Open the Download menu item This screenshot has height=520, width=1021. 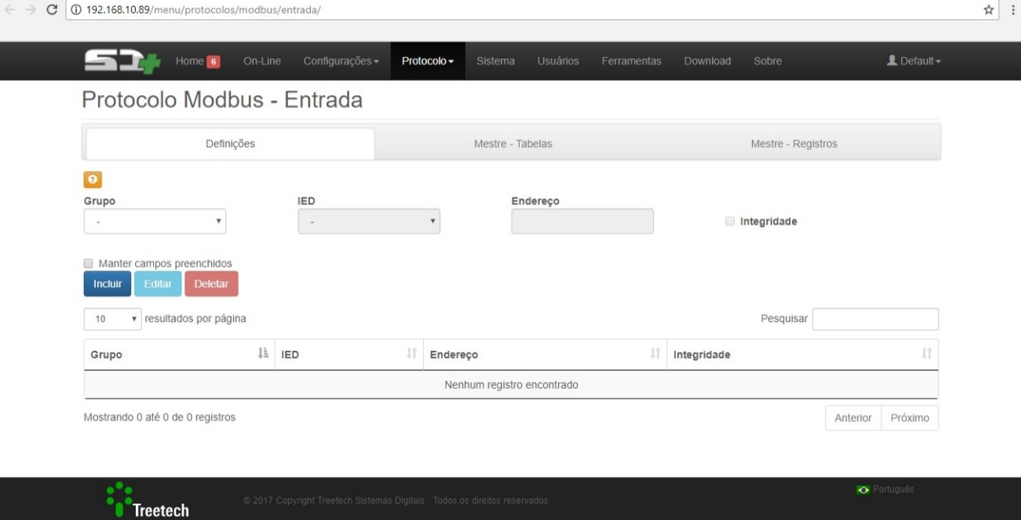pyautogui.click(x=707, y=61)
